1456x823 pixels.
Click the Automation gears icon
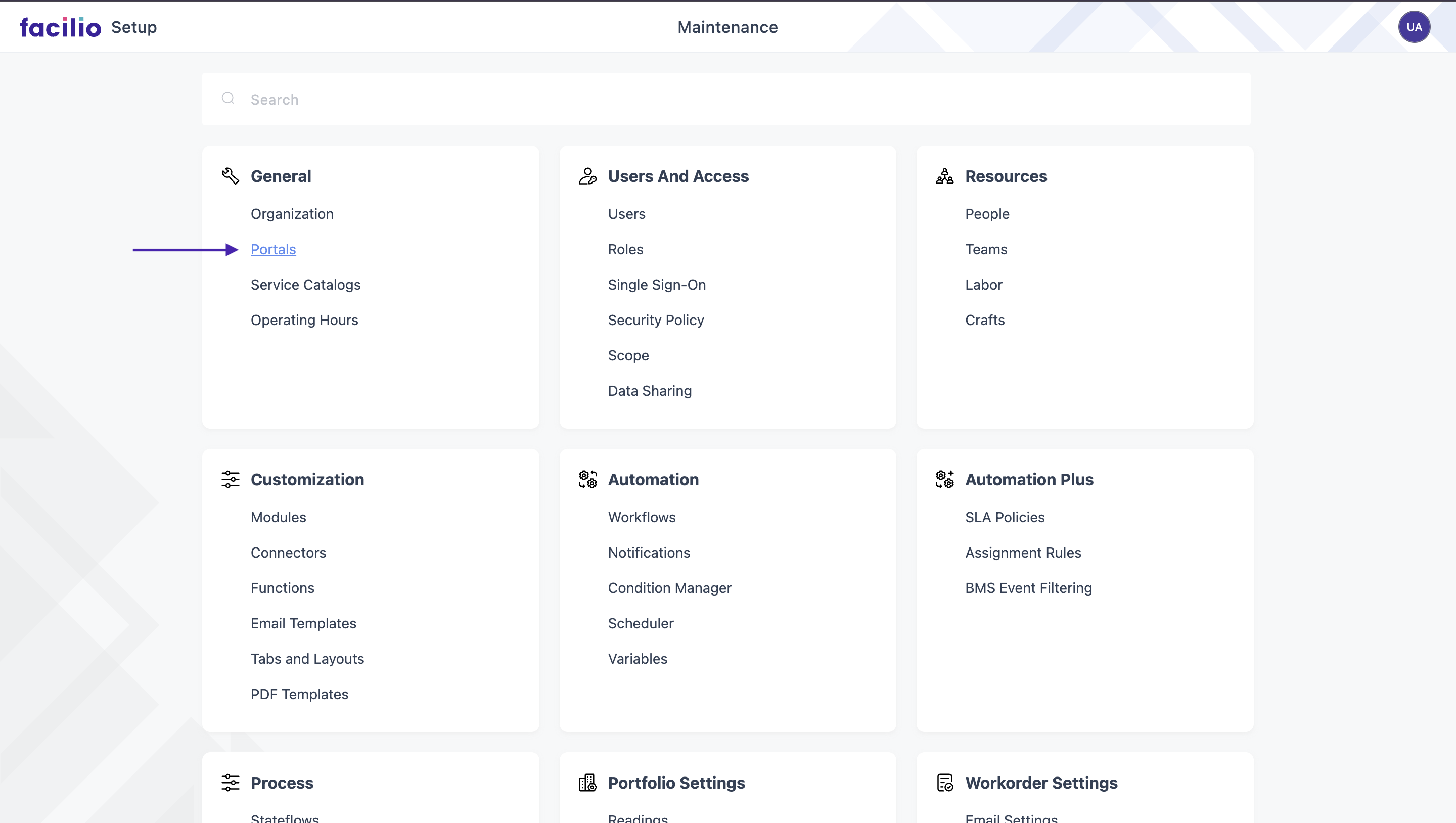coord(587,479)
